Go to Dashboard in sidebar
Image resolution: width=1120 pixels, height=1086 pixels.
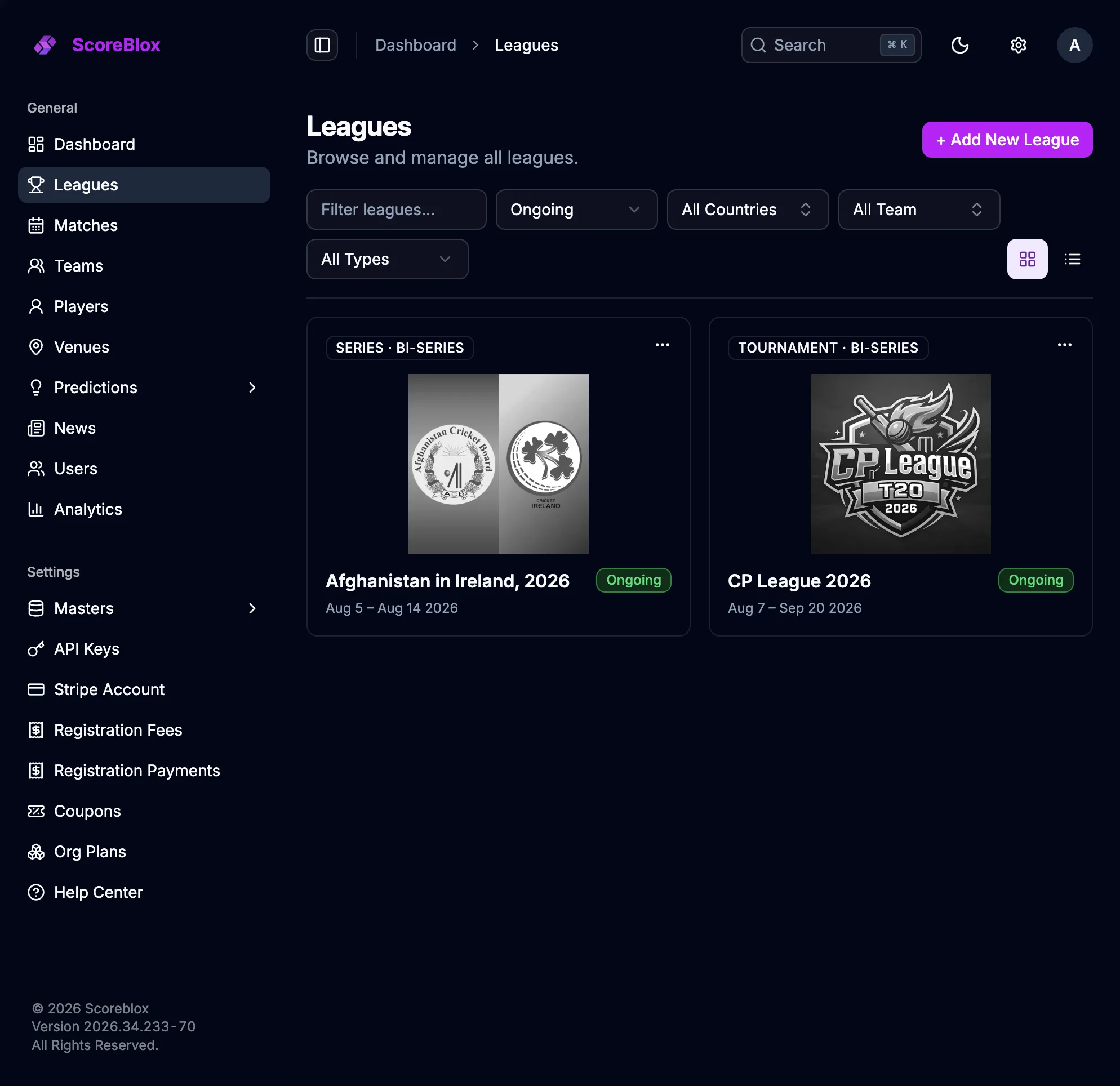144,144
